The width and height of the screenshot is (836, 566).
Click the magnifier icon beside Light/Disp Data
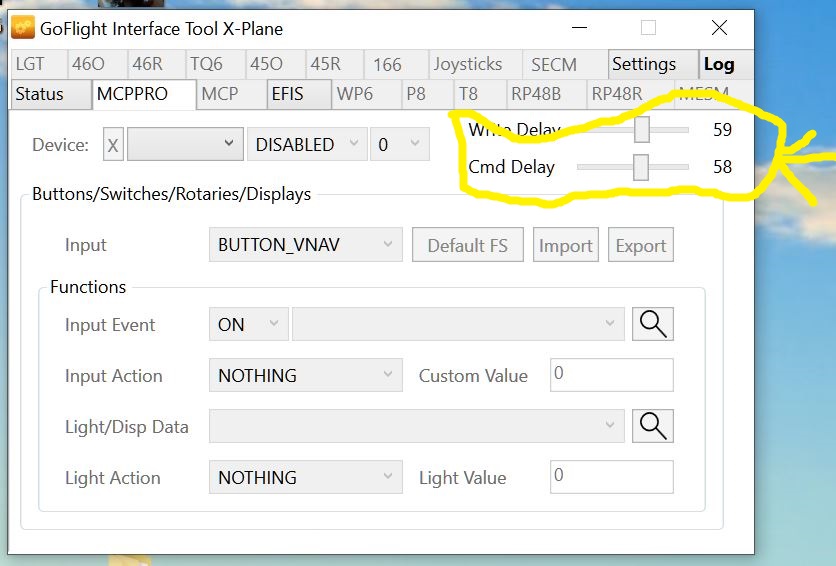[652, 426]
